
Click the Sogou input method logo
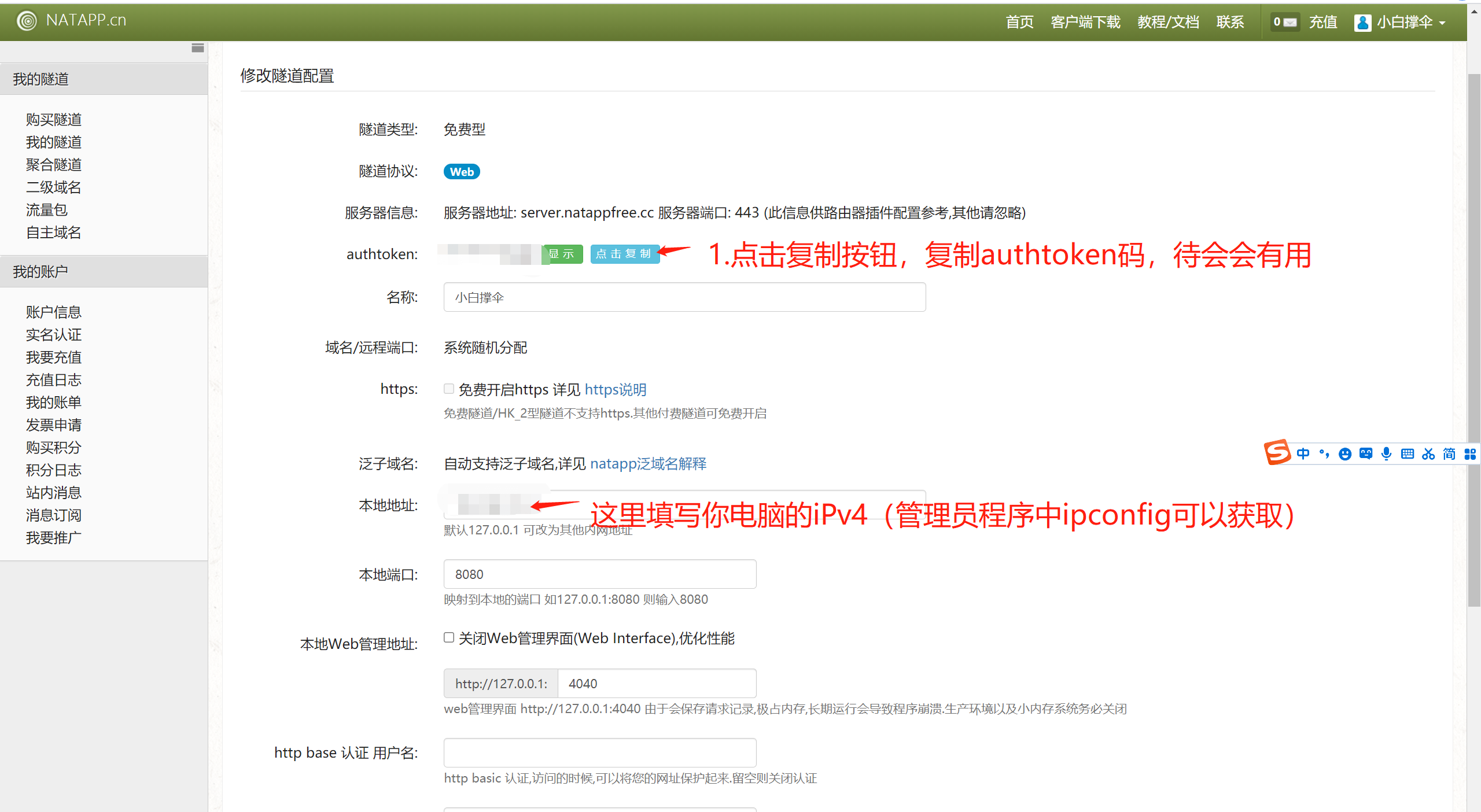point(1277,452)
